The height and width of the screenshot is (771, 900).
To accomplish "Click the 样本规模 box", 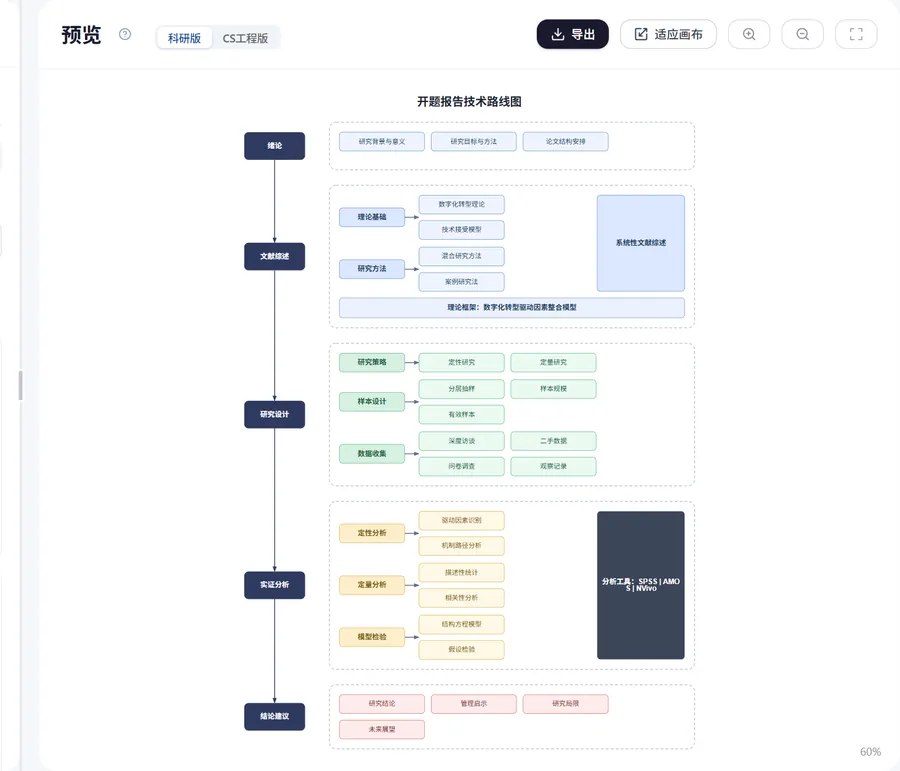I will click(x=553, y=389).
